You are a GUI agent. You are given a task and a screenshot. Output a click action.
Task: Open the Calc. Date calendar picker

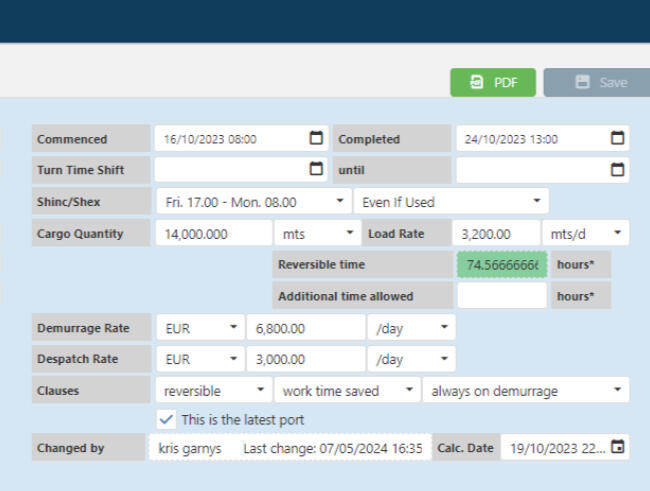(617, 448)
